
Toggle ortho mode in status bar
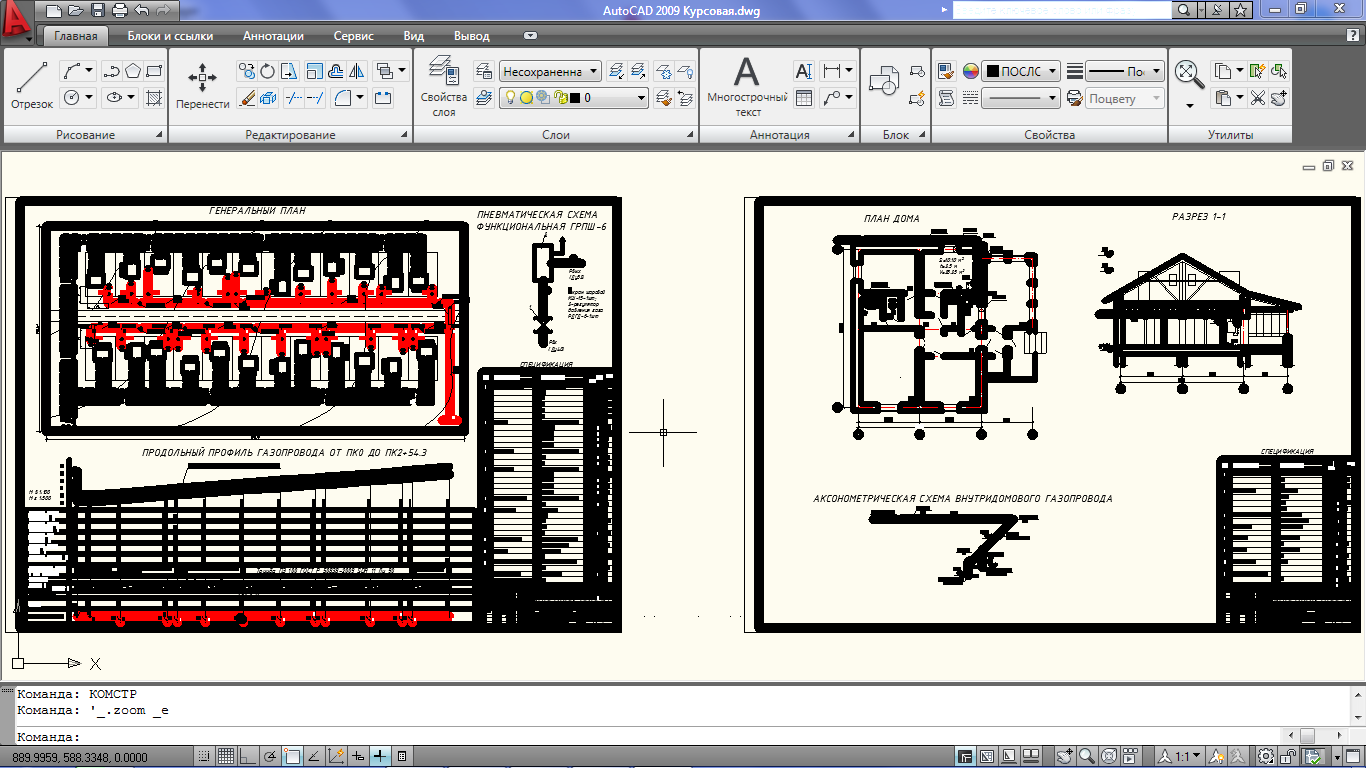[248, 756]
